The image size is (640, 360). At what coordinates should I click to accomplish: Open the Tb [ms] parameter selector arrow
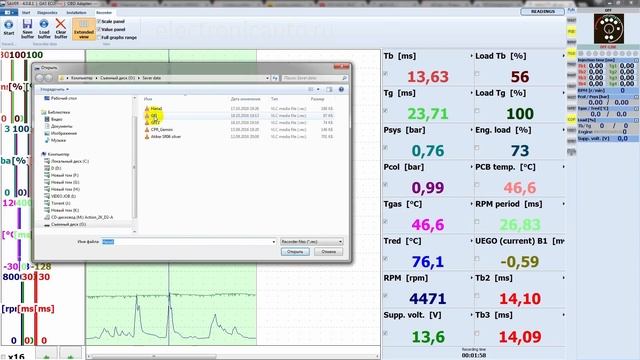[471, 56]
